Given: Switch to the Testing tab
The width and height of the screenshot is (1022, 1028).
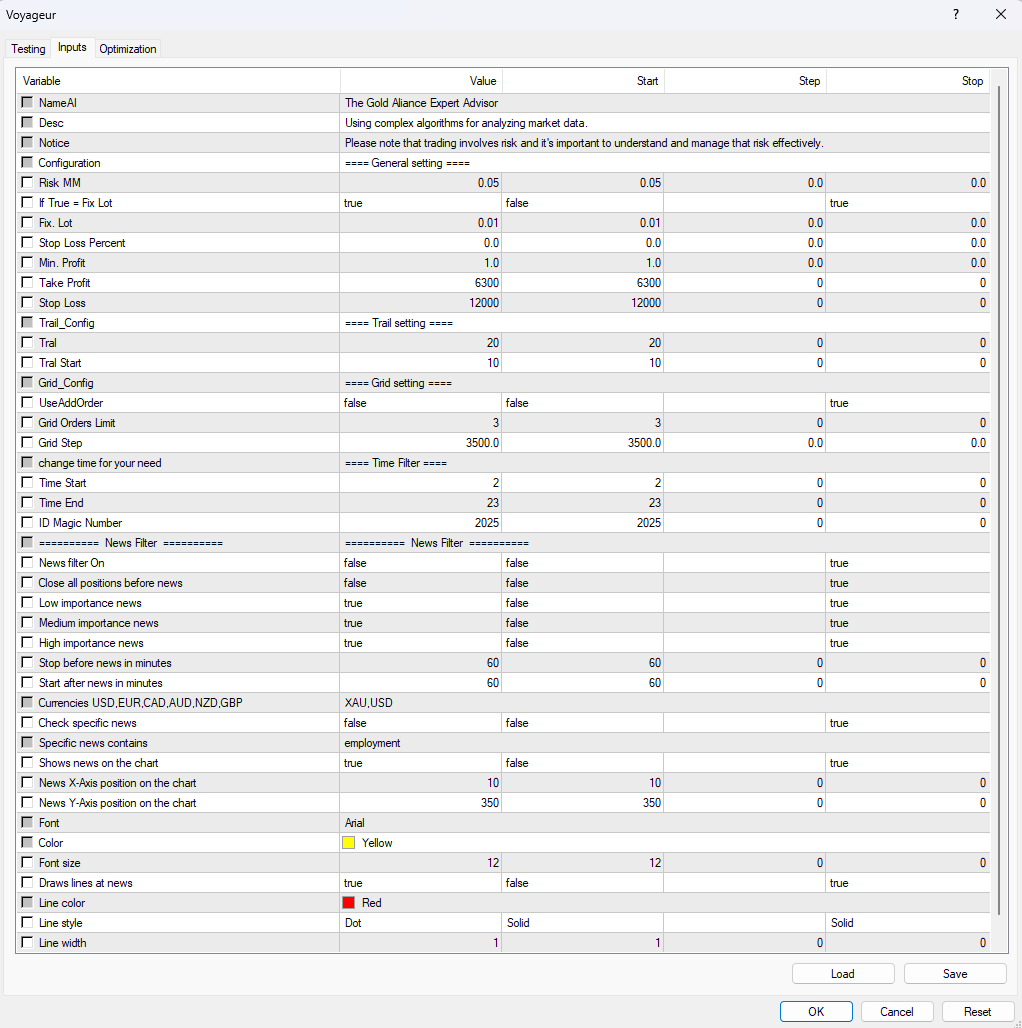Looking at the screenshot, I should (27, 48).
